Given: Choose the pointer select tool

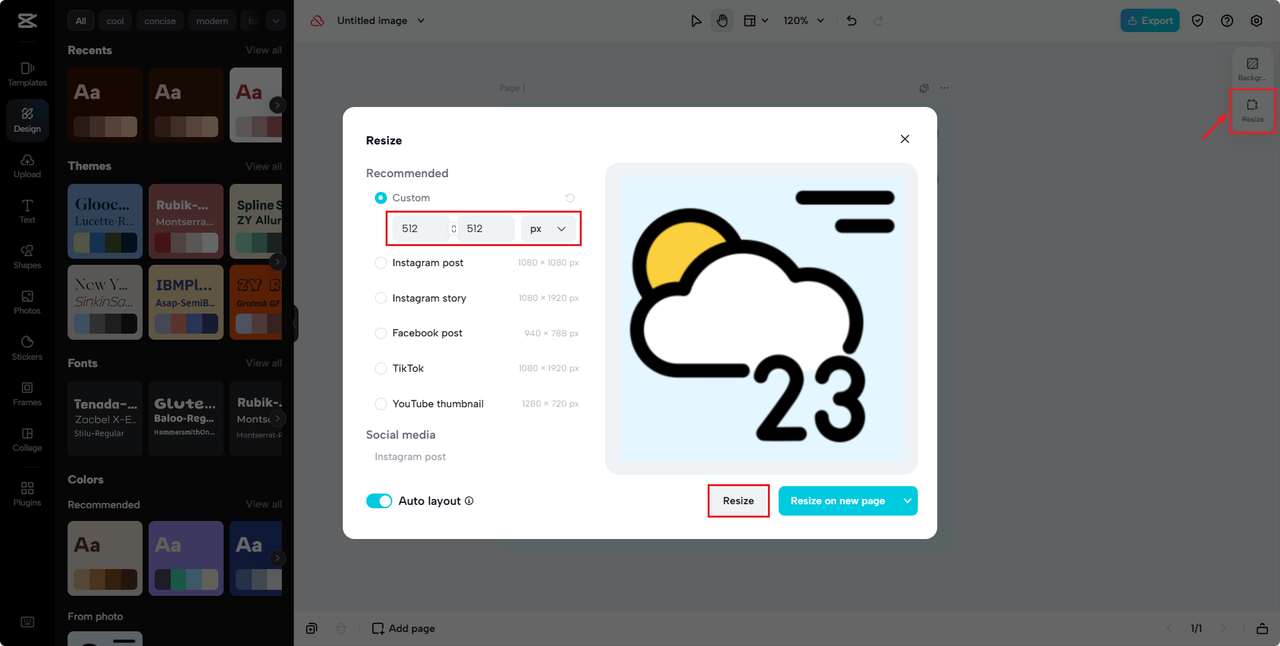Looking at the screenshot, I should click(x=696, y=20).
